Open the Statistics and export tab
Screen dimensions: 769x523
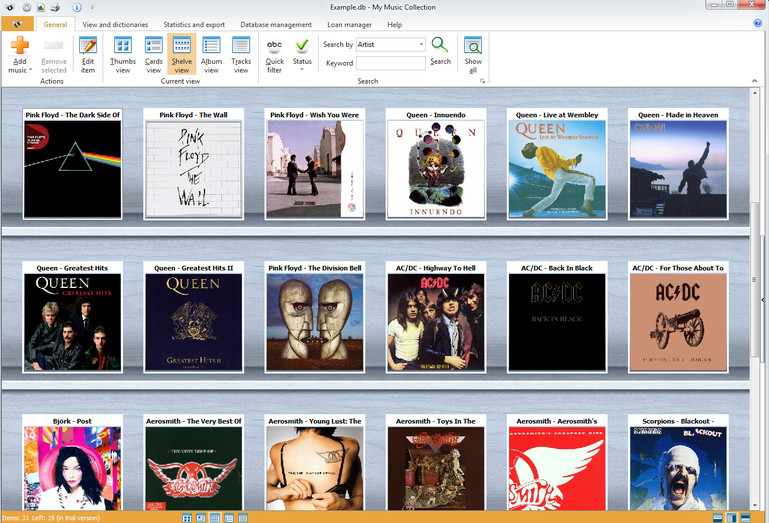pos(194,24)
